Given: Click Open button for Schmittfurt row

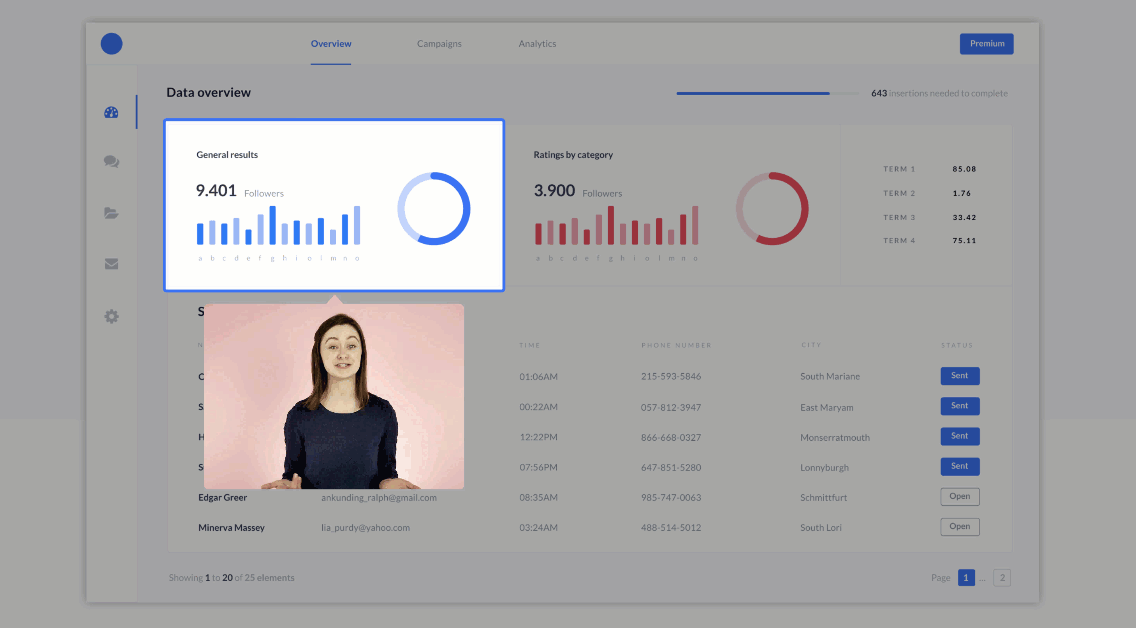Looking at the screenshot, I should (959, 496).
